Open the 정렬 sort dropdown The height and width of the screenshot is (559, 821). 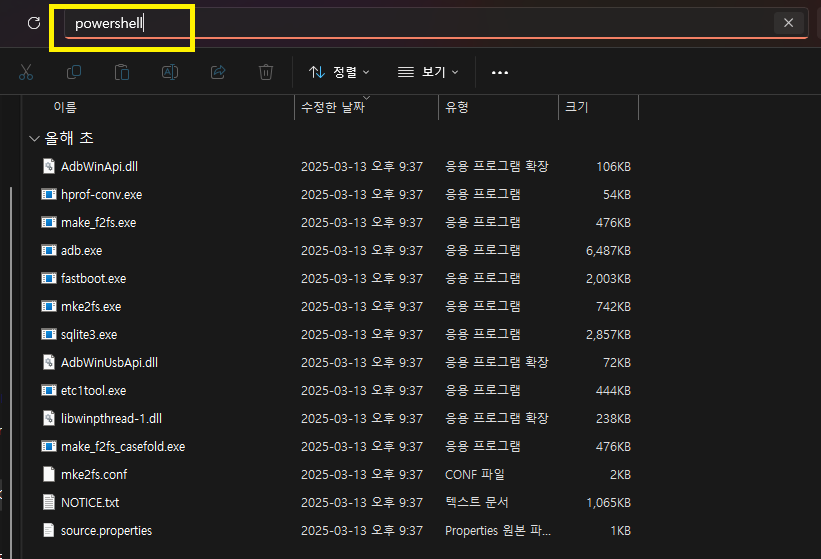tap(339, 72)
